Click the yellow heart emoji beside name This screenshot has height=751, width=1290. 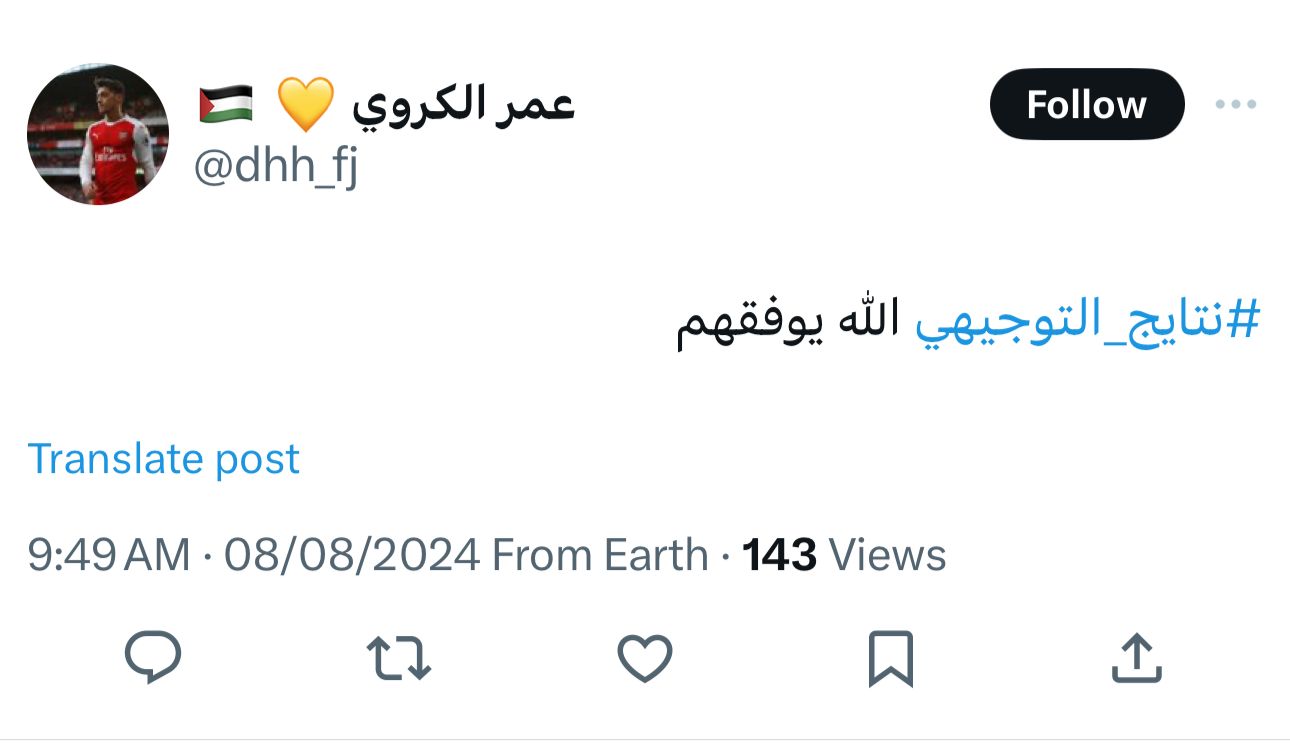click(x=304, y=105)
